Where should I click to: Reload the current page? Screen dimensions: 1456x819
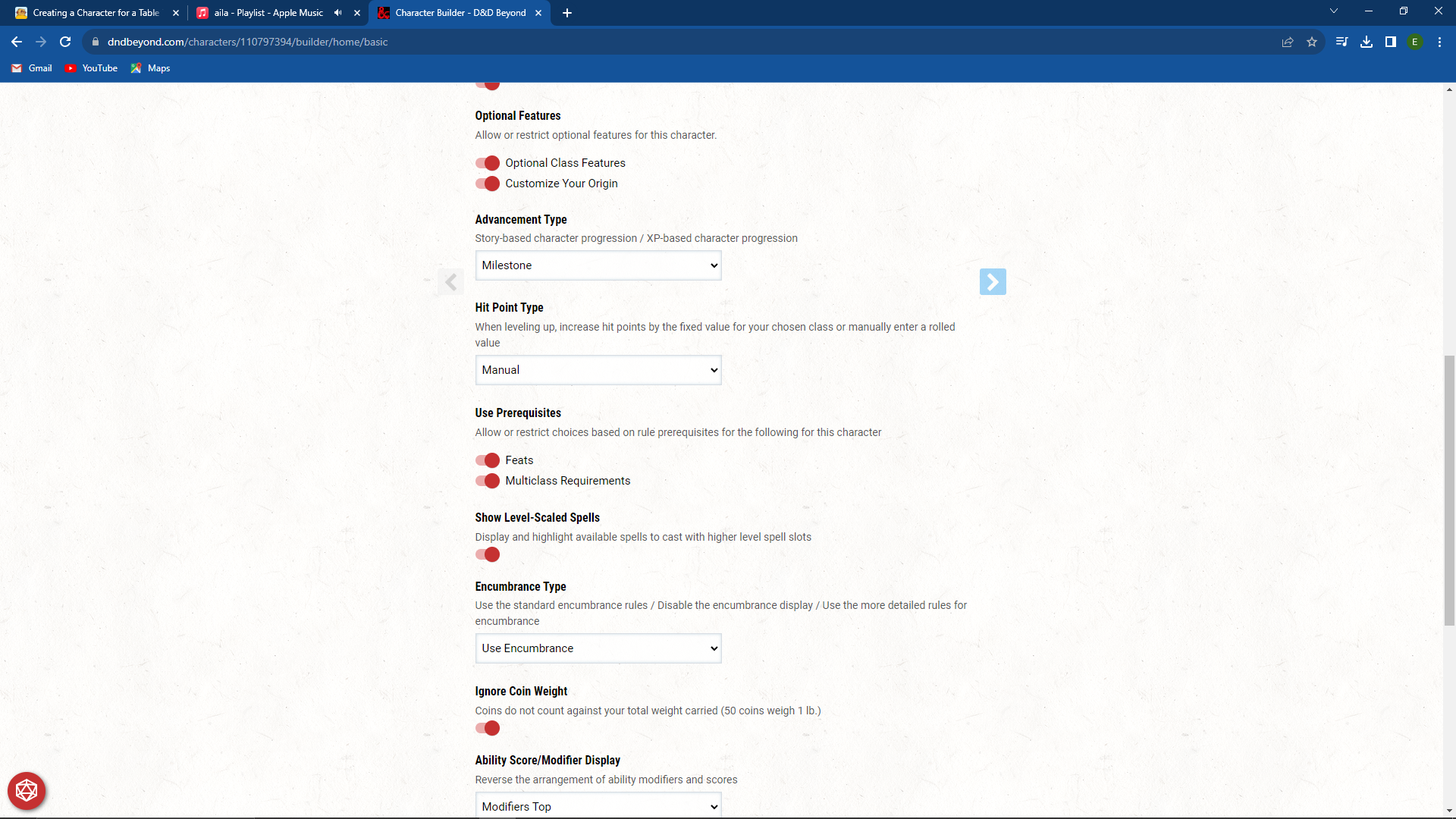[x=64, y=42]
